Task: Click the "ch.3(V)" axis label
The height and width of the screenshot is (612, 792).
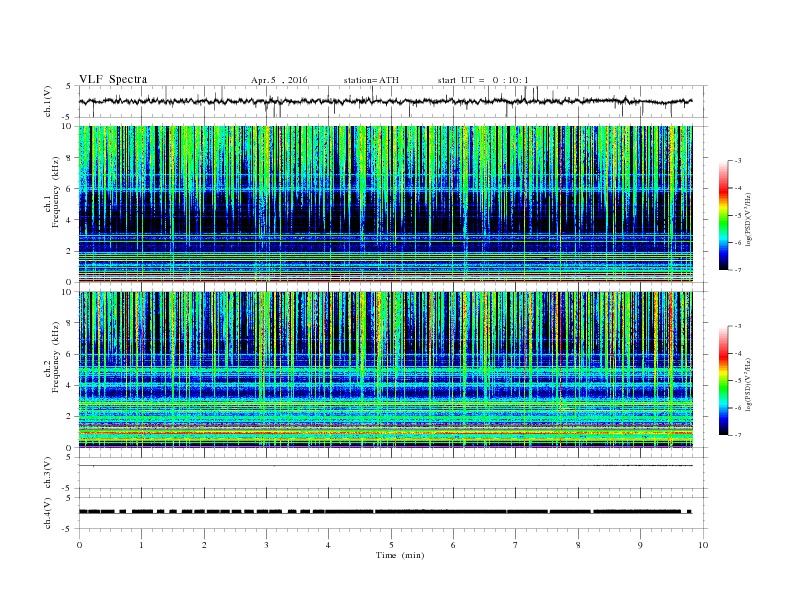Action: click(48, 474)
